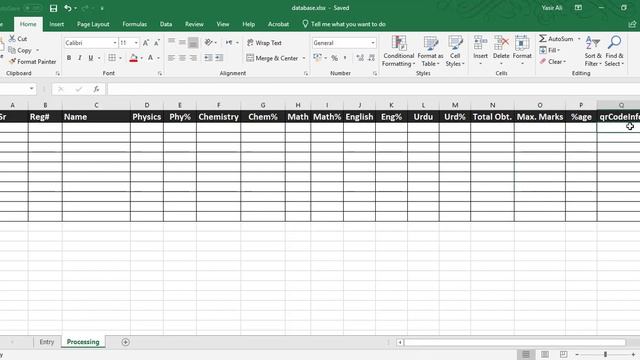Toggle Bottom Align vertical alignment
Screen dimensions: 640x360
point(193,42)
